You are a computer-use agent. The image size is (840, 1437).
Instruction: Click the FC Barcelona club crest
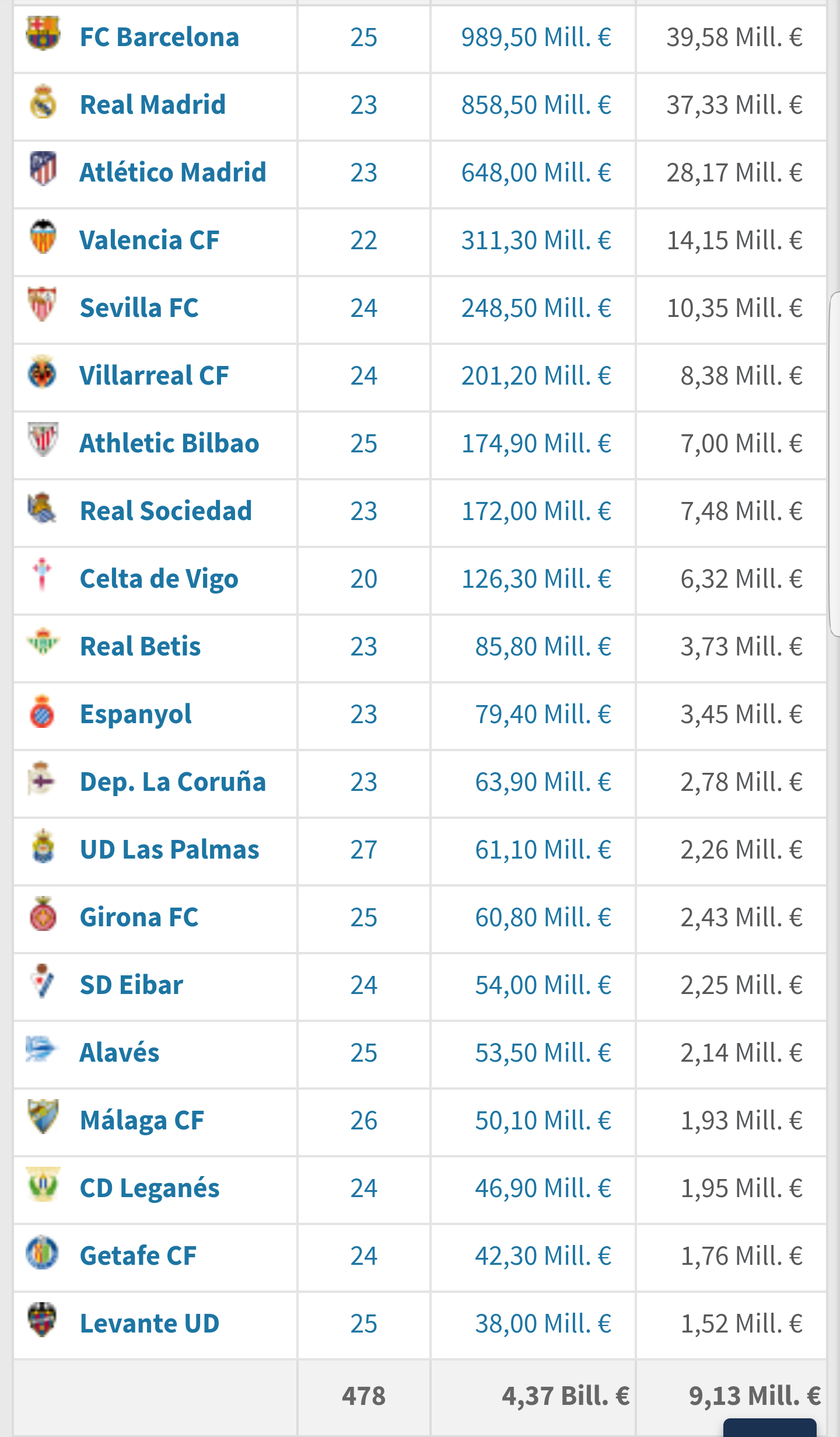click(x=43, y=34)
